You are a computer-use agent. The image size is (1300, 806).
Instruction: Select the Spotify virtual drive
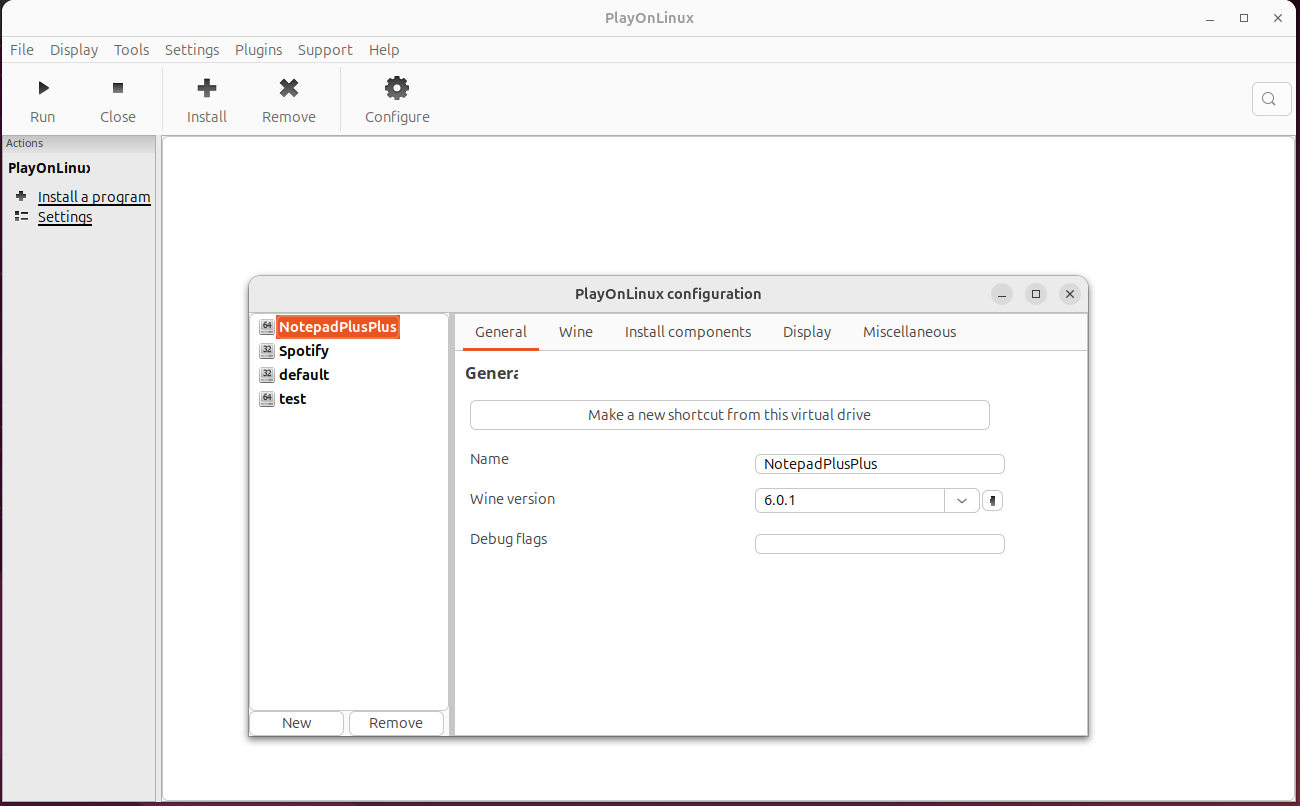coord(304,351)
